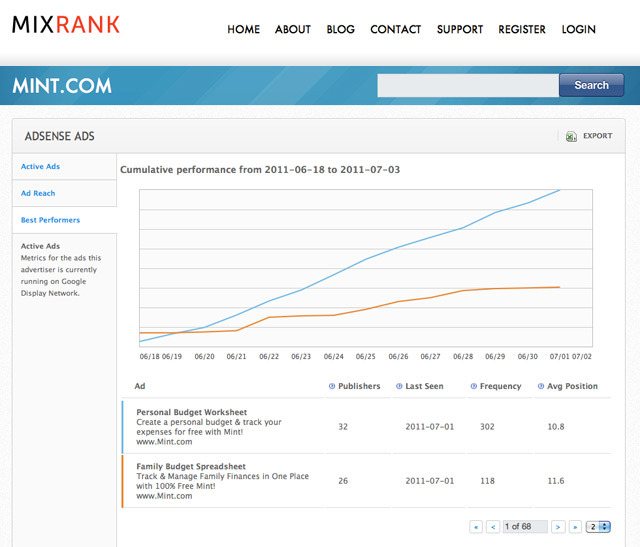The image size is (640, 547).
Task: Click help icon beside Avg Position column
Action: [x=540, y=386]
